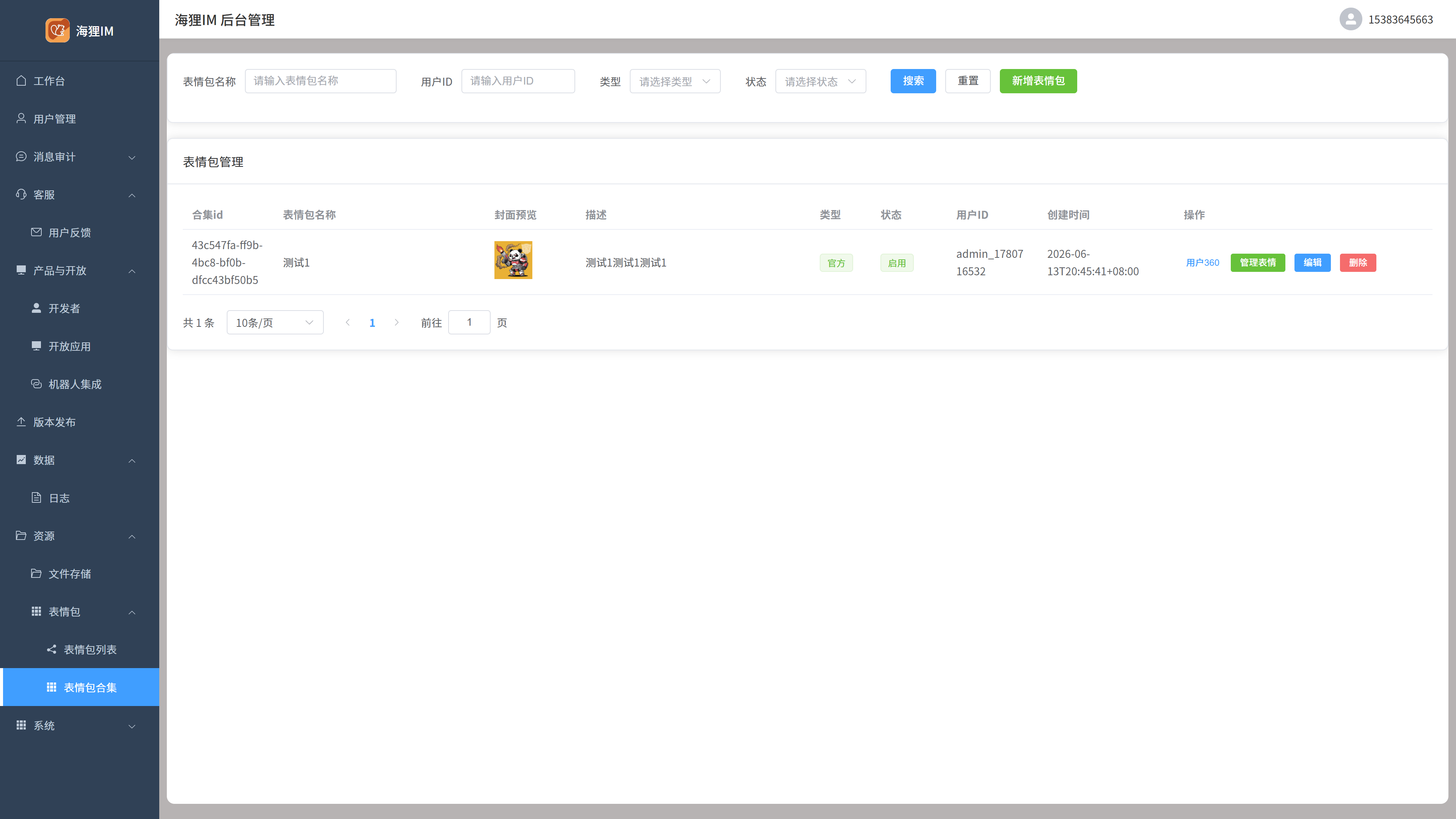The image size is (1456, 819).
Task: Collapse the 表情包 submenu chevron
Action: pyautogui.click(x=132, y=612)
